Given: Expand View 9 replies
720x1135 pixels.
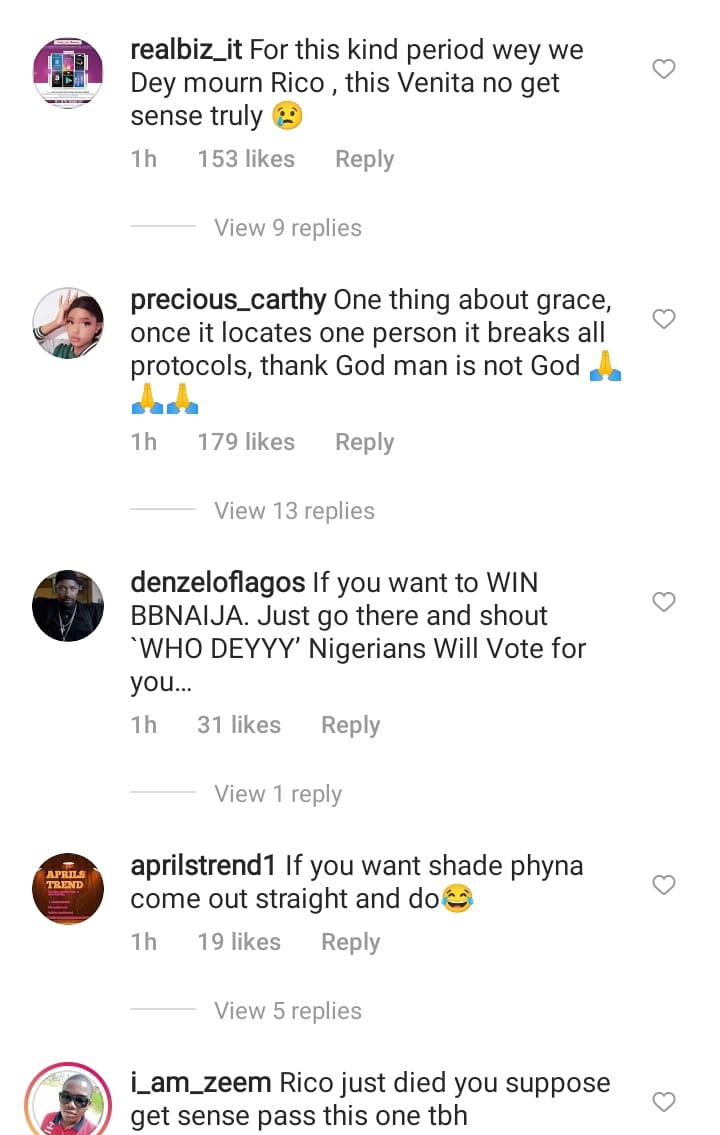Looking at the screenshot, I should tap(288, 228).
